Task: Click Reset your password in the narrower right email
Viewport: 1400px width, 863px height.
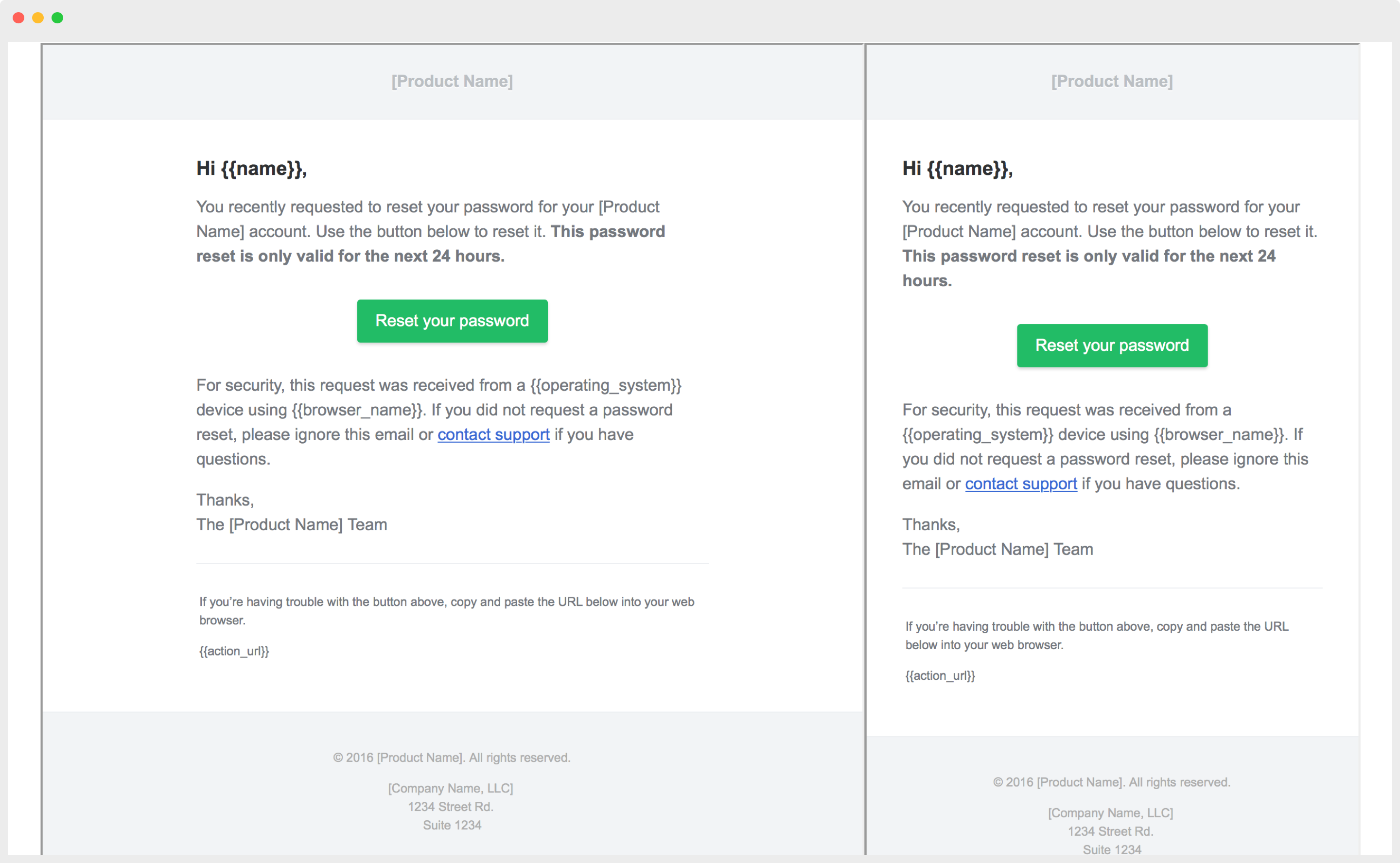Action: [1112, 345]
